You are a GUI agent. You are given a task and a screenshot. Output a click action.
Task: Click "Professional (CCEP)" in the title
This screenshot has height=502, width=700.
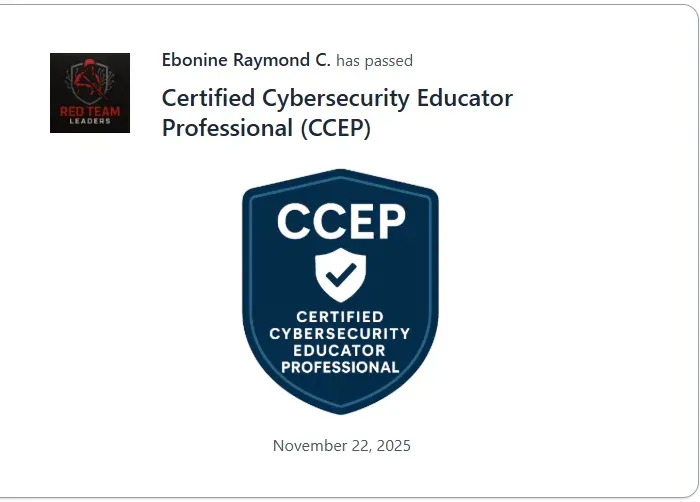point(266,129)
